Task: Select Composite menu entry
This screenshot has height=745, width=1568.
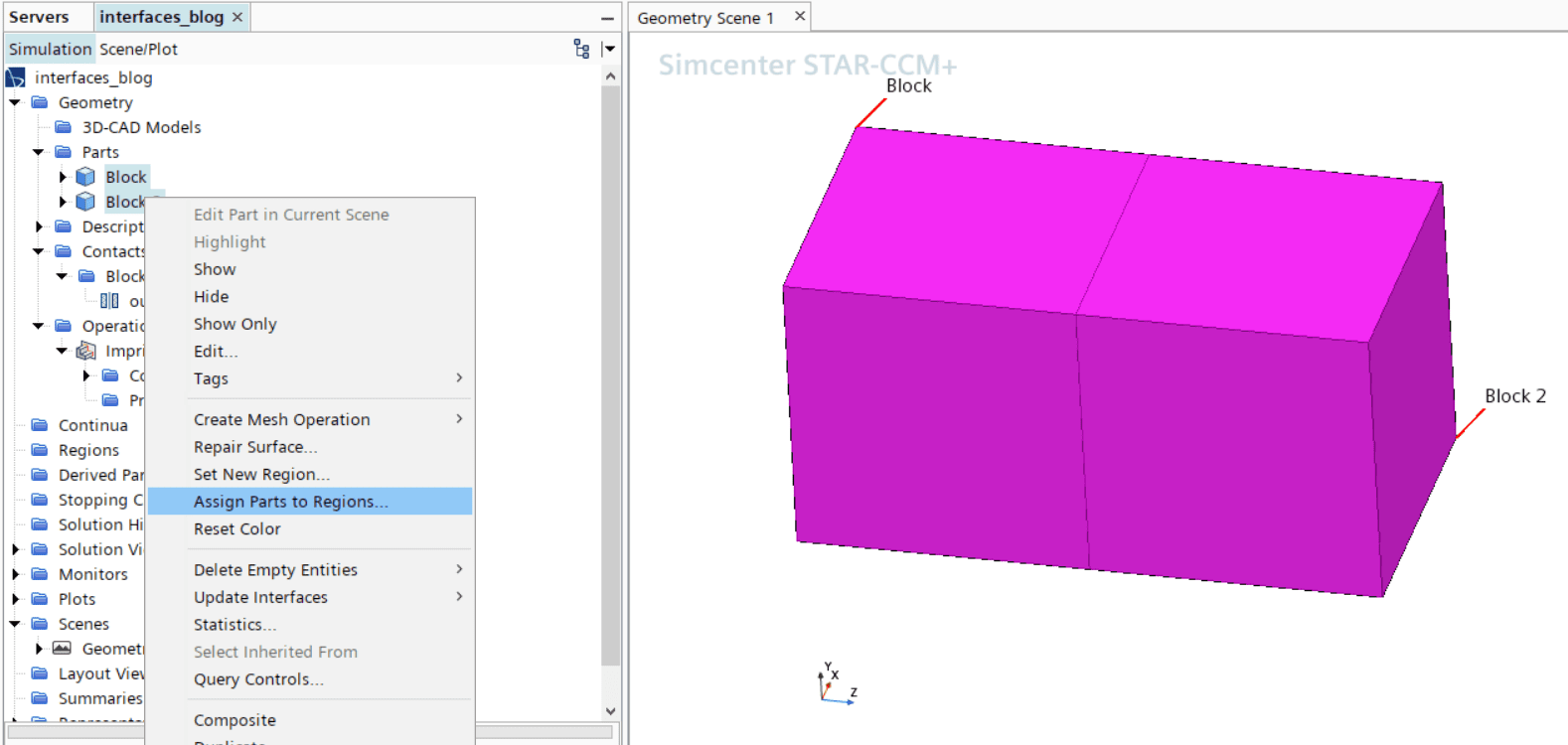Action: (309, 720)
